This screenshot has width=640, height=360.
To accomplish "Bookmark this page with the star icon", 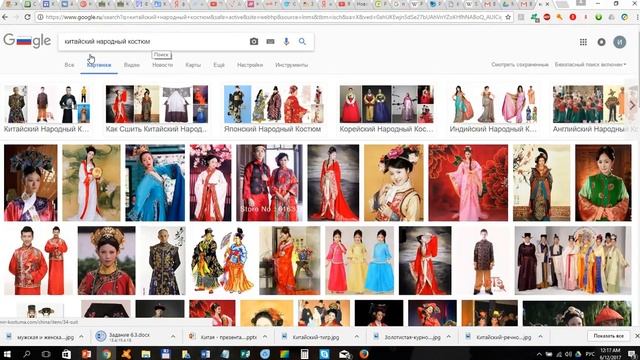I will (508, 17).
